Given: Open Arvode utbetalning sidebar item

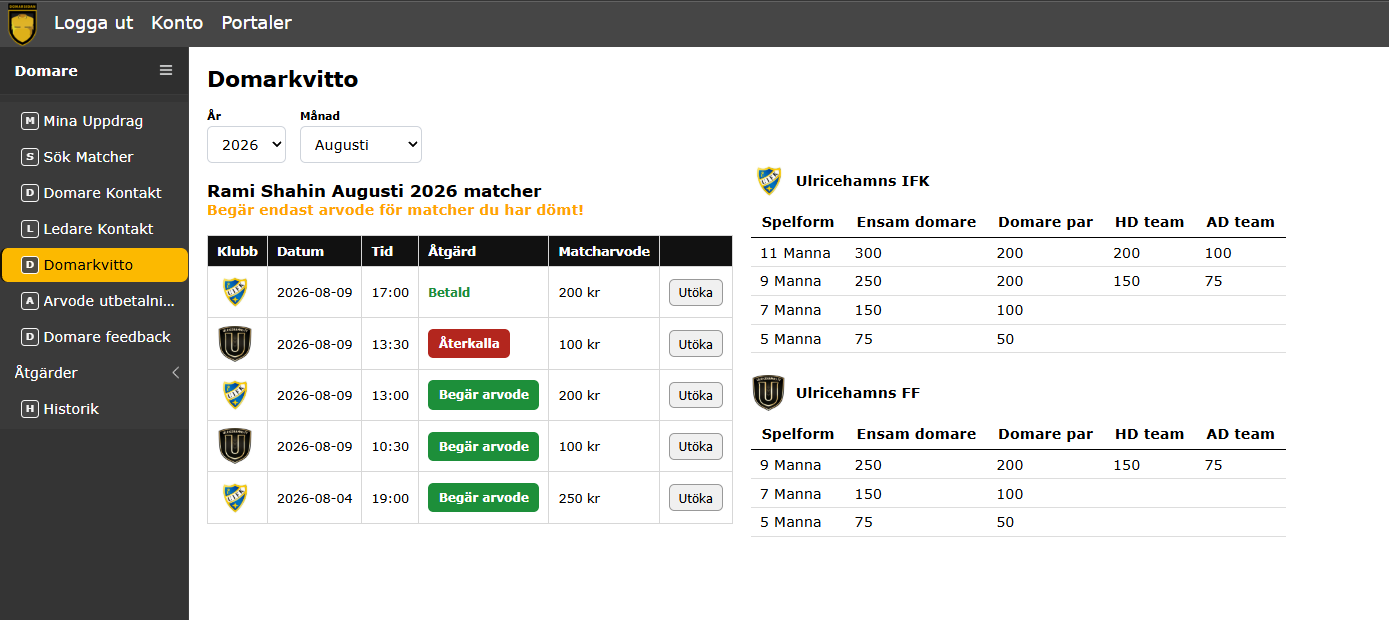Looking at the screenshot, I should tap(94, 301).
